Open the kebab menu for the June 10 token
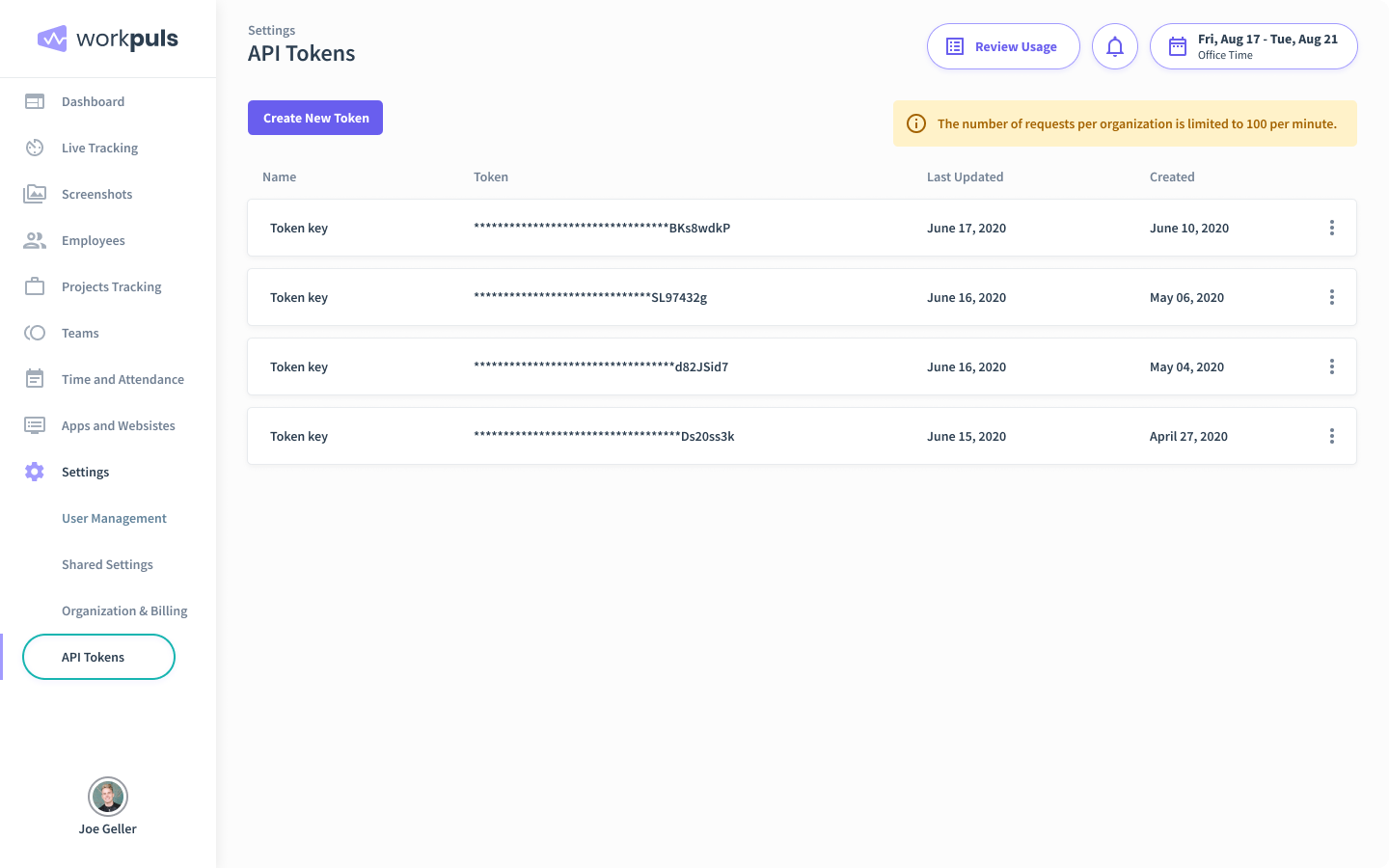 click(1332, 228)
